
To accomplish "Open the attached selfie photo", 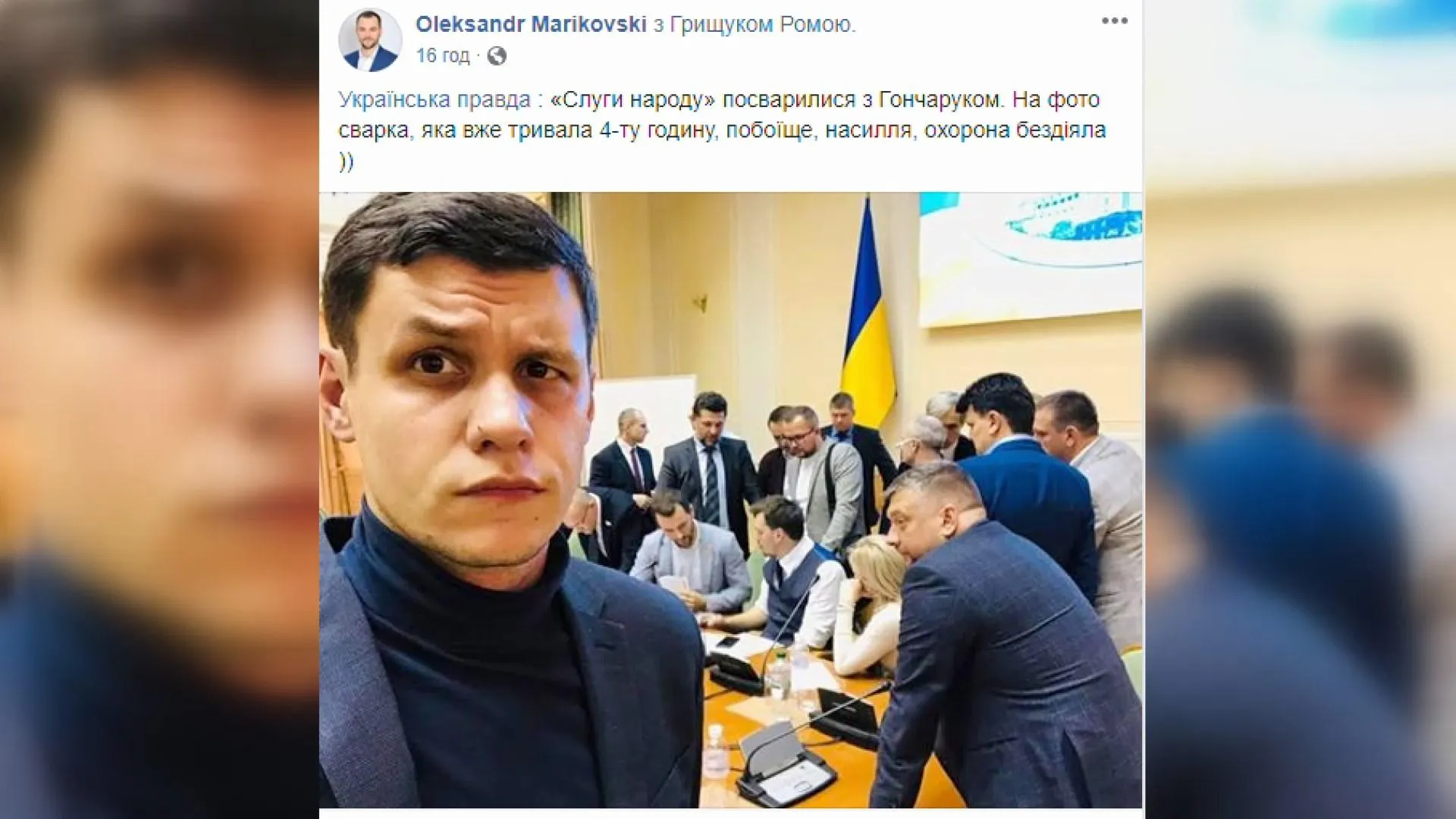I will pos(730,500).
